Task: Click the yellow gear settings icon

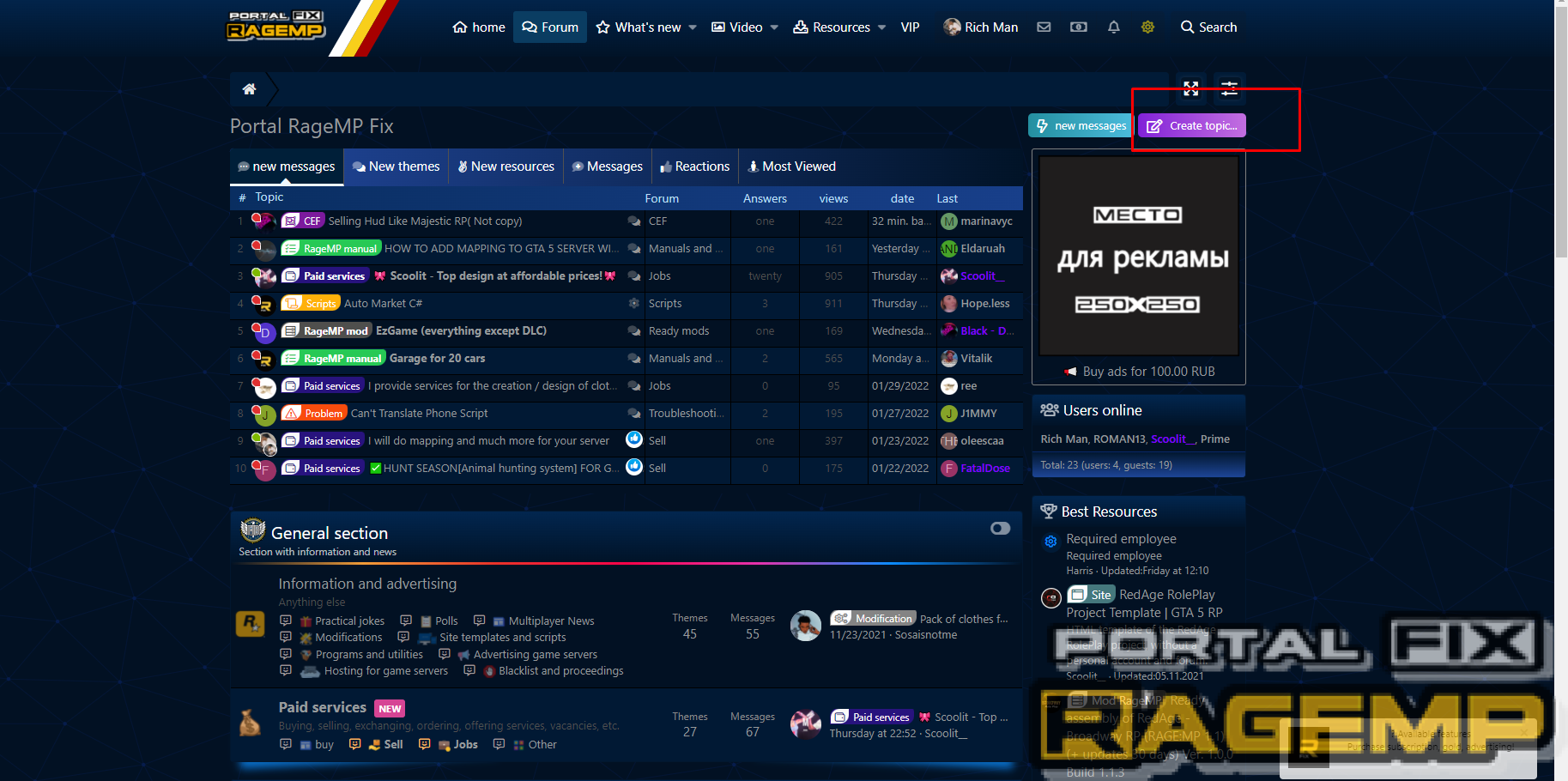Action: click(x=1147, y=27)
